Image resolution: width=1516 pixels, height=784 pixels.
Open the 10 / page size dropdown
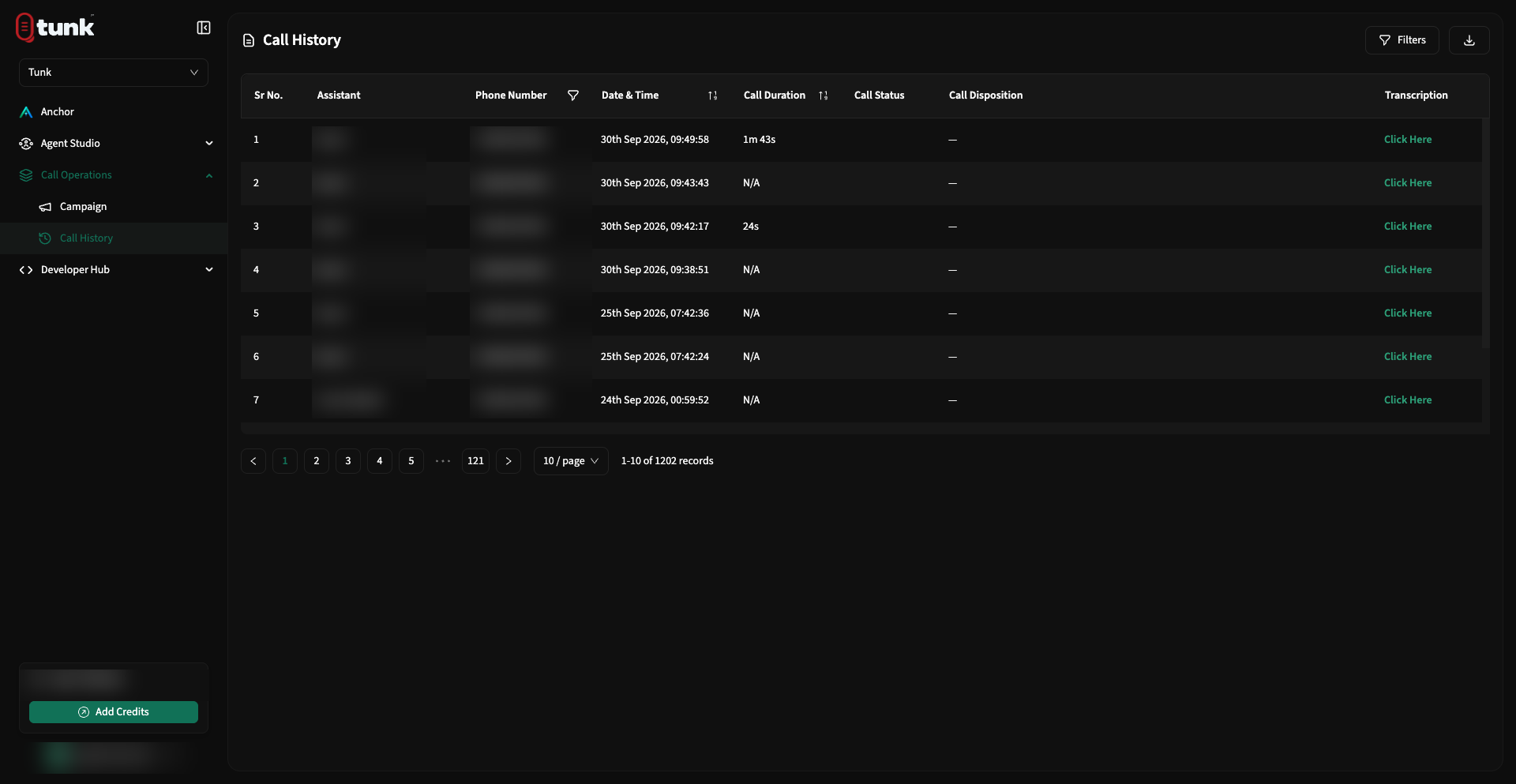click(x=571, y=461)
